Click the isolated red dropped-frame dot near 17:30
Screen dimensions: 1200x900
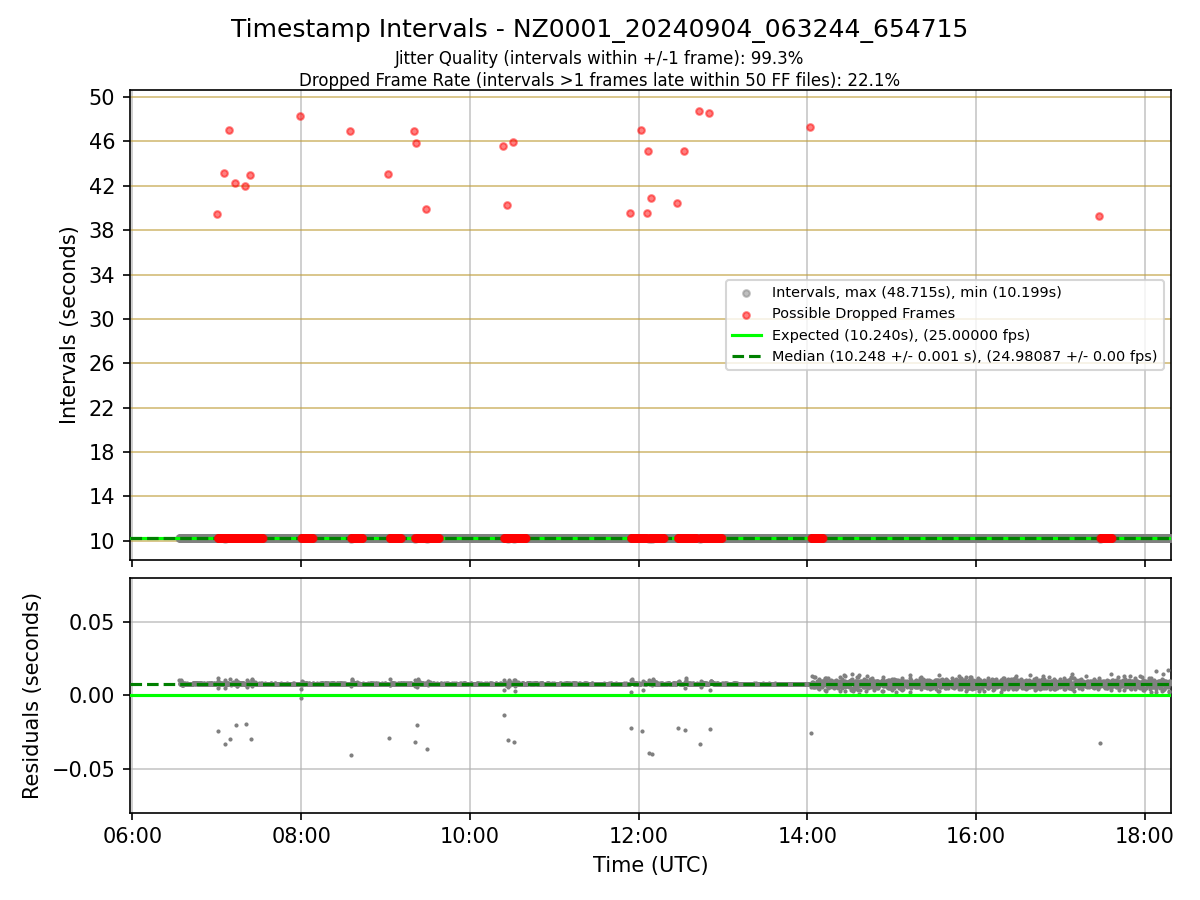[1099, 216]
